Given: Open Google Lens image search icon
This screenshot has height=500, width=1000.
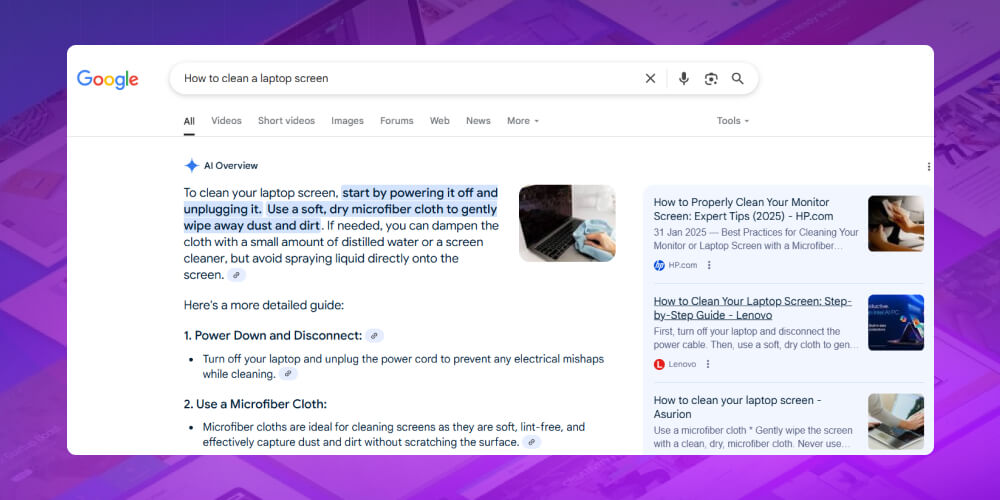Looking at the screenshot, I should click(711, 78).
